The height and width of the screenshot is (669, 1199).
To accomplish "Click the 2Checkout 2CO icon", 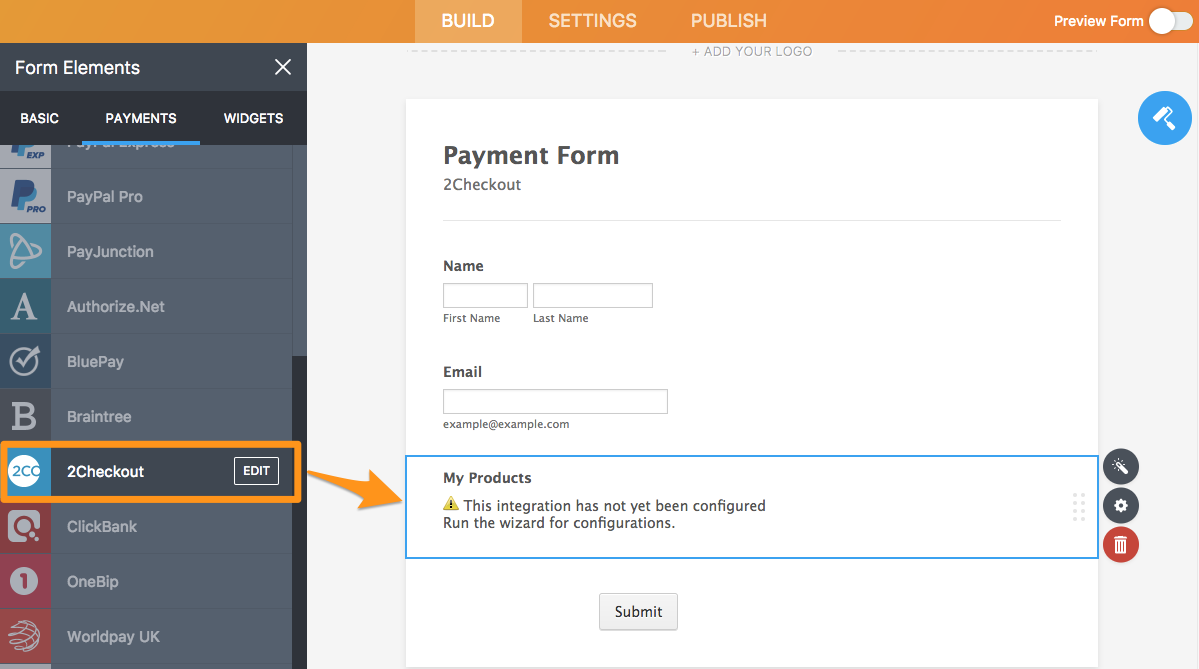I will coord(25,472).
